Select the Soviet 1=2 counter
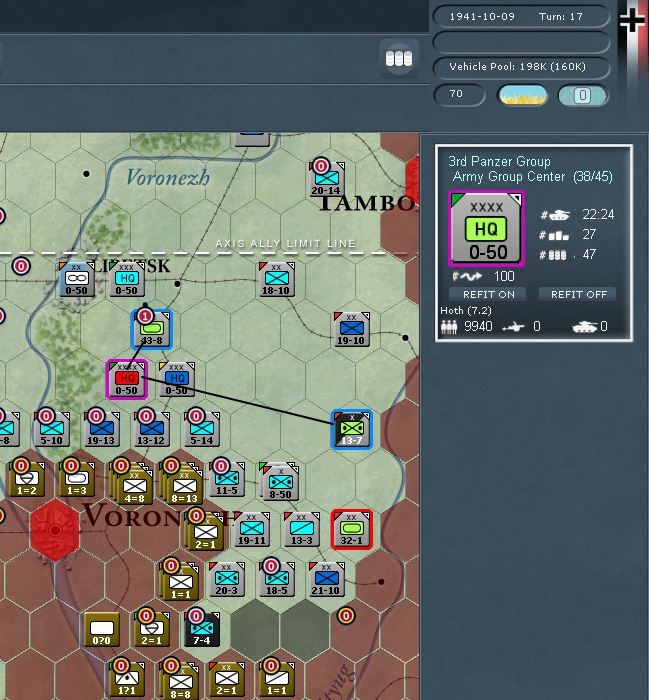The height and width of the screenshot is (700, 649). pyautogui.click(x=27, y=479)
